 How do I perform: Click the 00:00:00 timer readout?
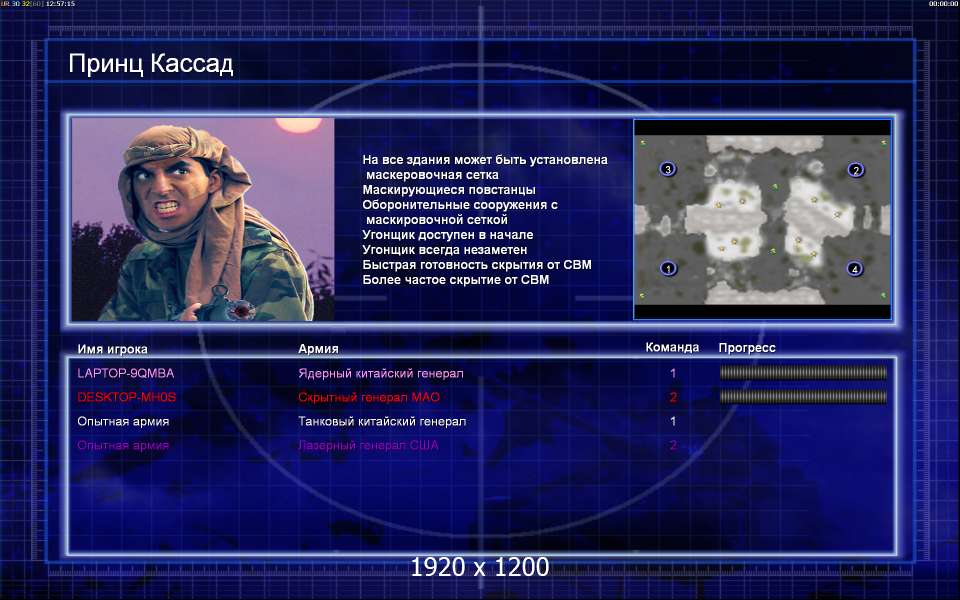943,4
